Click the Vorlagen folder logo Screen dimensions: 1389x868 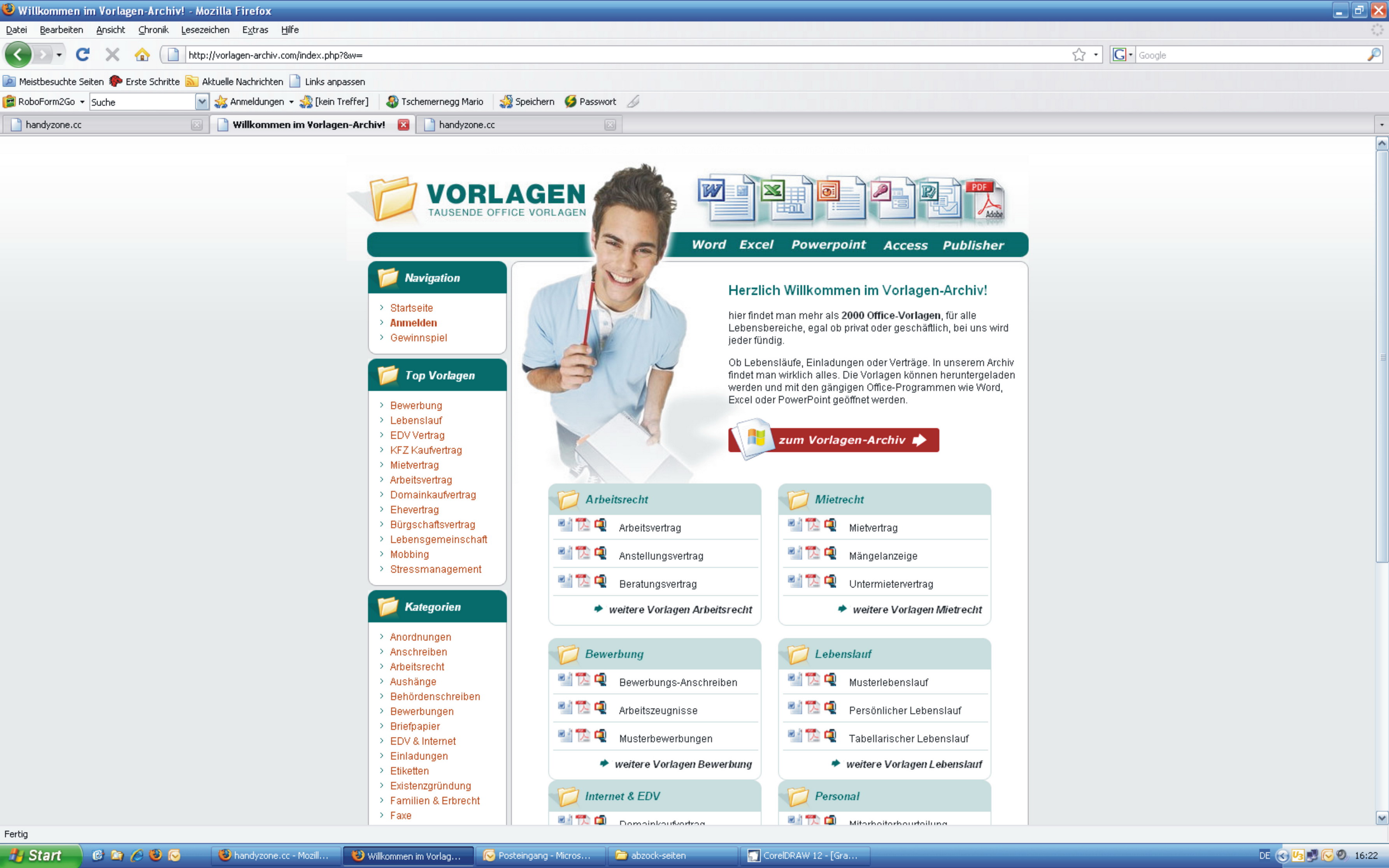point(393,199)
